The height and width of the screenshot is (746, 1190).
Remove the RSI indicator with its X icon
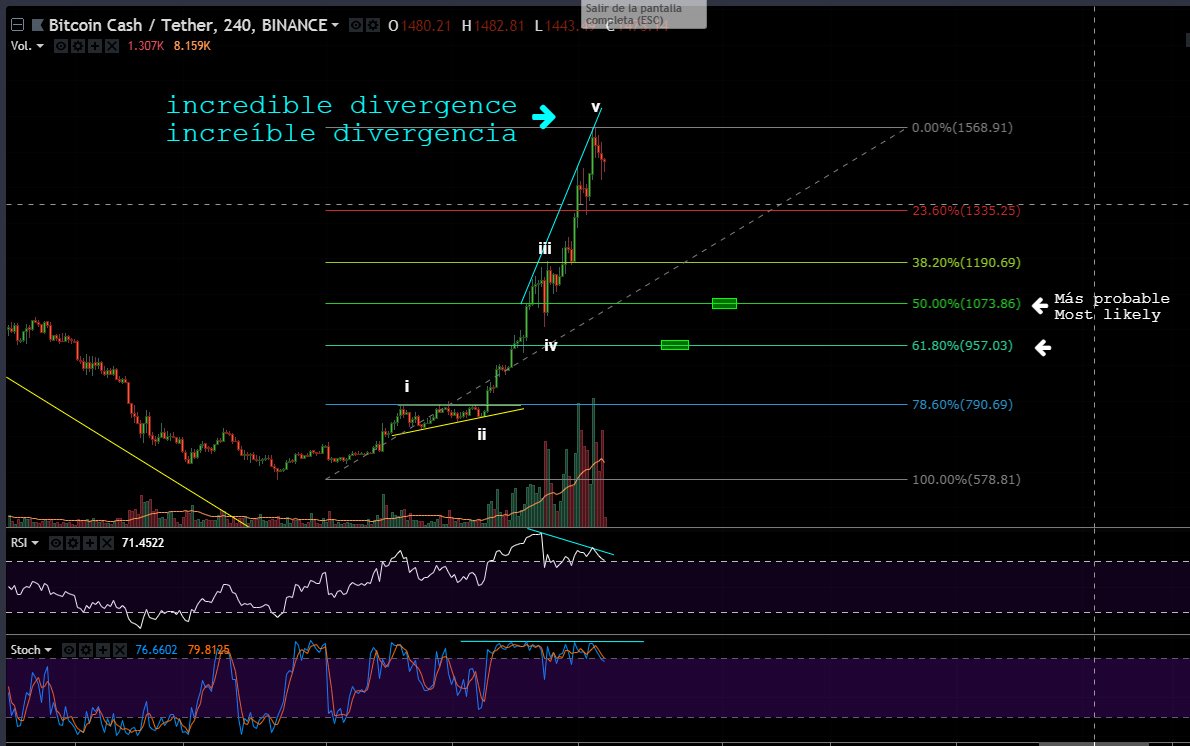tap(106, 543)
